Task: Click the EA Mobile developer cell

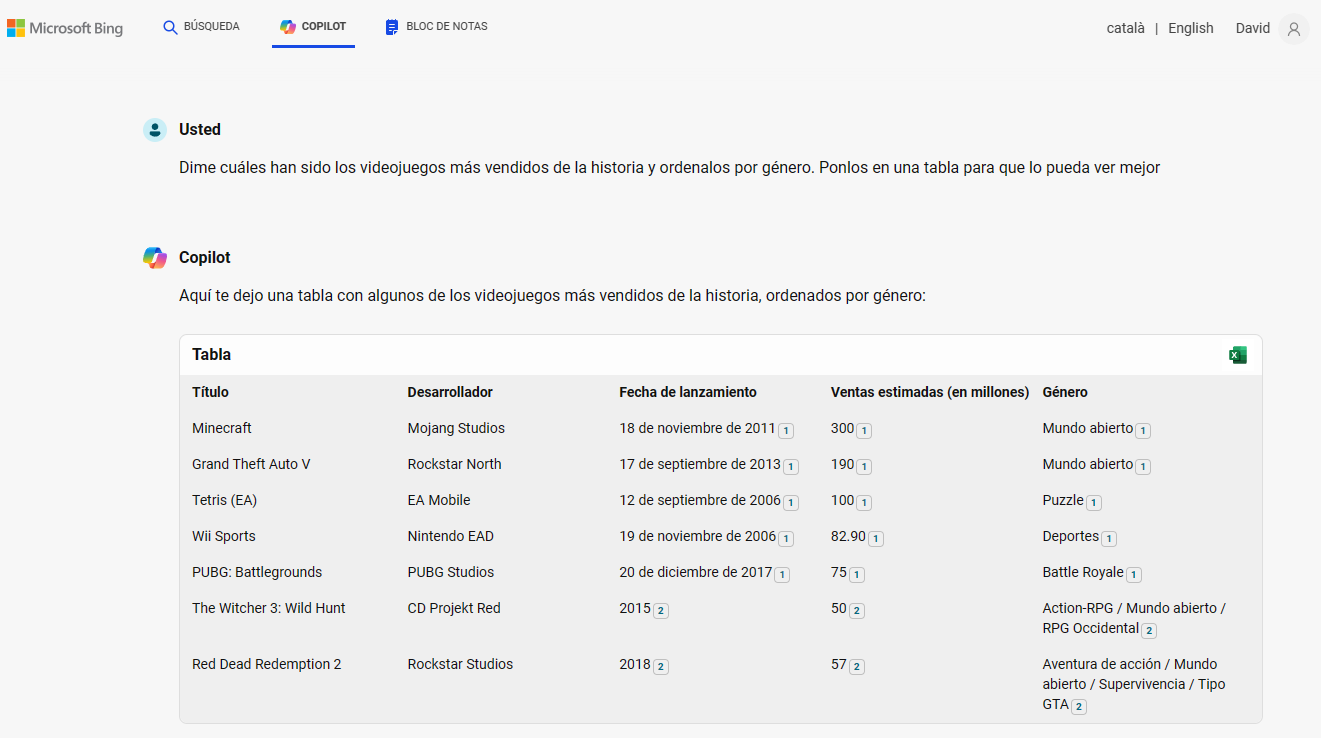Action: click(x=439, y=500)
